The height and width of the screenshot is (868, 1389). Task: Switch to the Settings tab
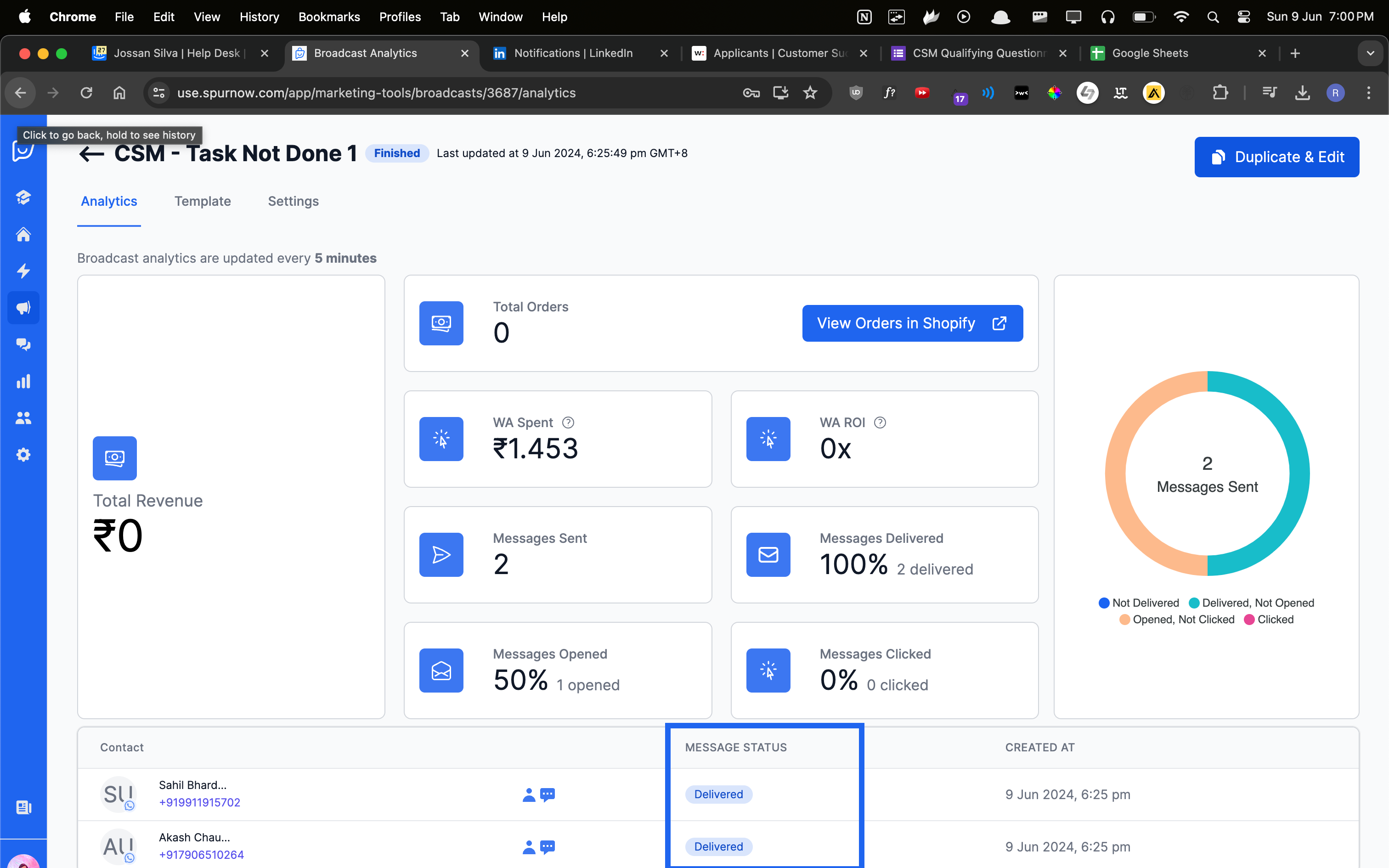294,202
